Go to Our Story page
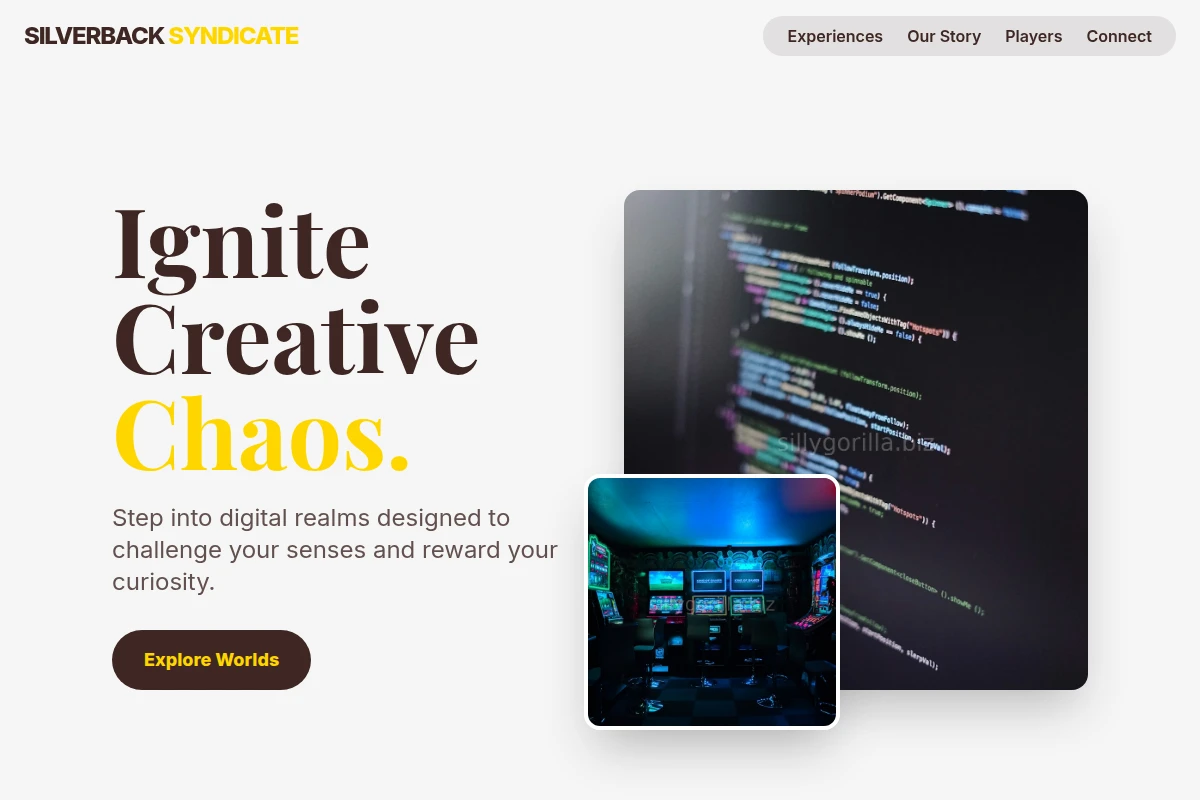This screenshot has width=1200, height=800. click(x=944, y=36)
